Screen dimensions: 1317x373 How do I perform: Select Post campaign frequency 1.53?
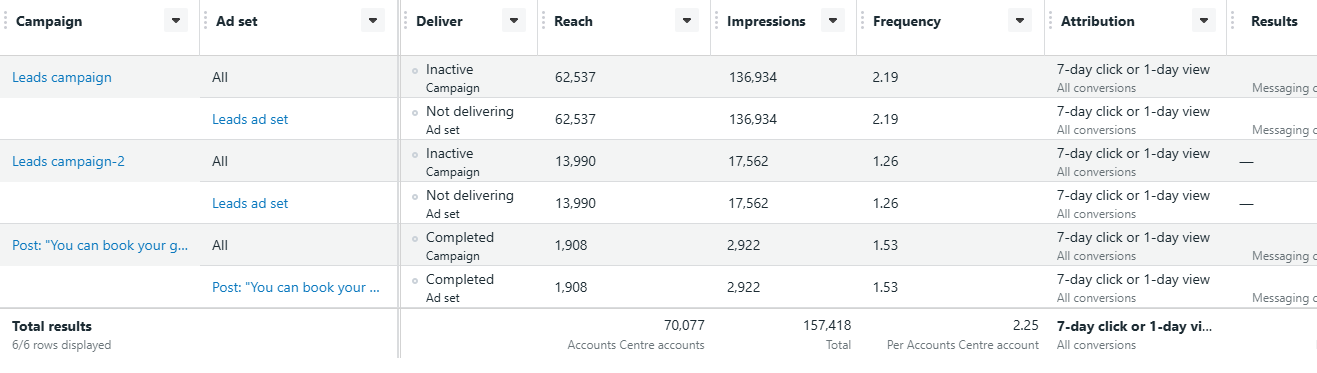tap(885, 245)
